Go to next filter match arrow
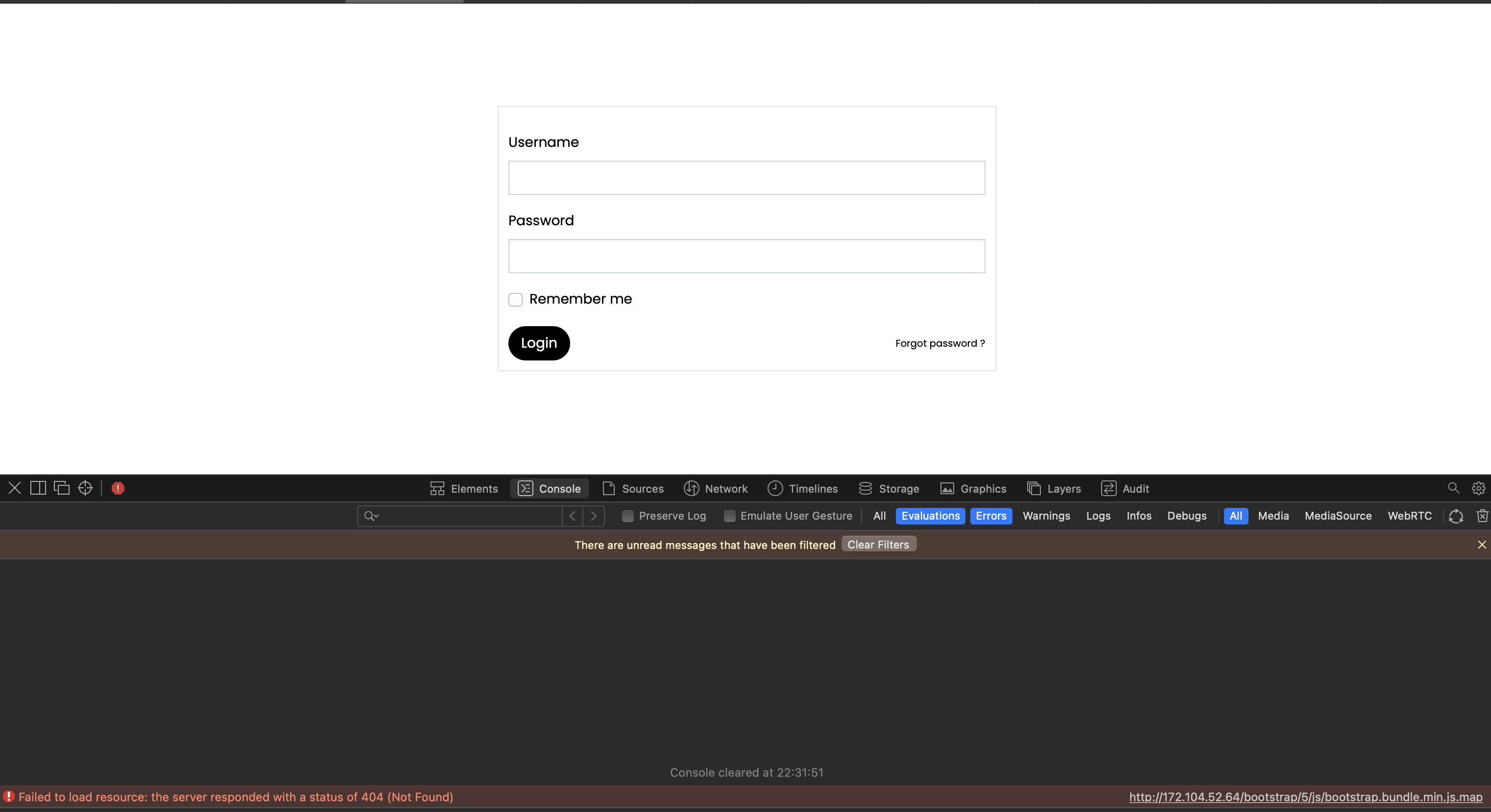The image size is (1491, 812). (594, 516)
